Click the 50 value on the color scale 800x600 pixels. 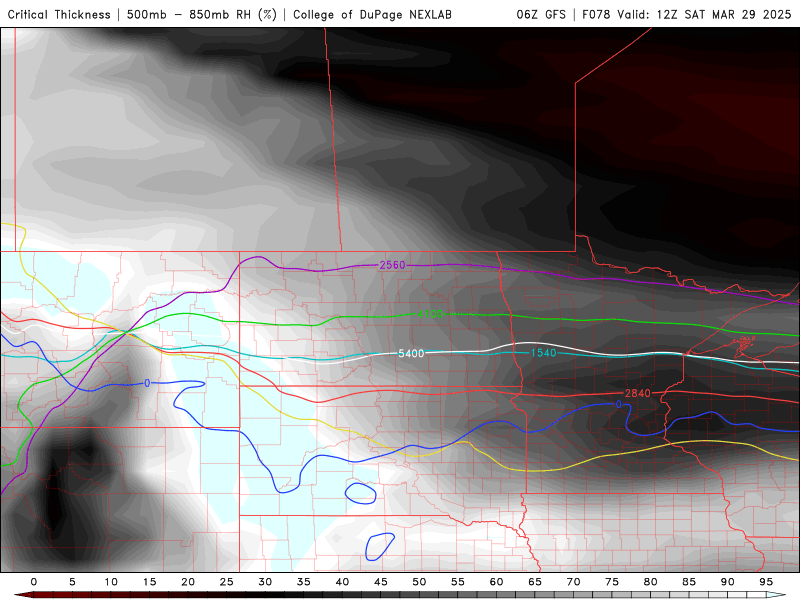(x=419, y=582)
